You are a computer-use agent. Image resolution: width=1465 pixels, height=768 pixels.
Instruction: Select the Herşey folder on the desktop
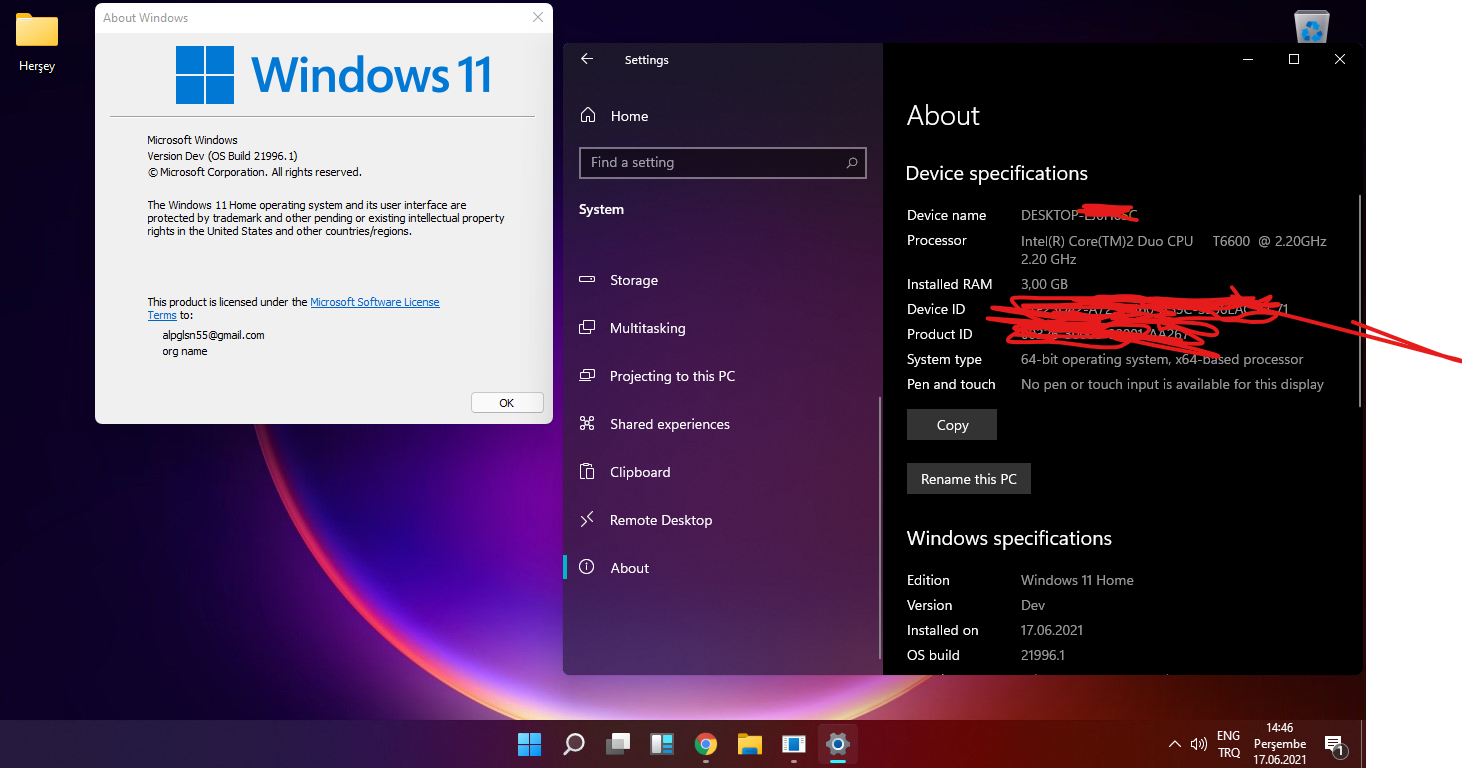point(37,44)
